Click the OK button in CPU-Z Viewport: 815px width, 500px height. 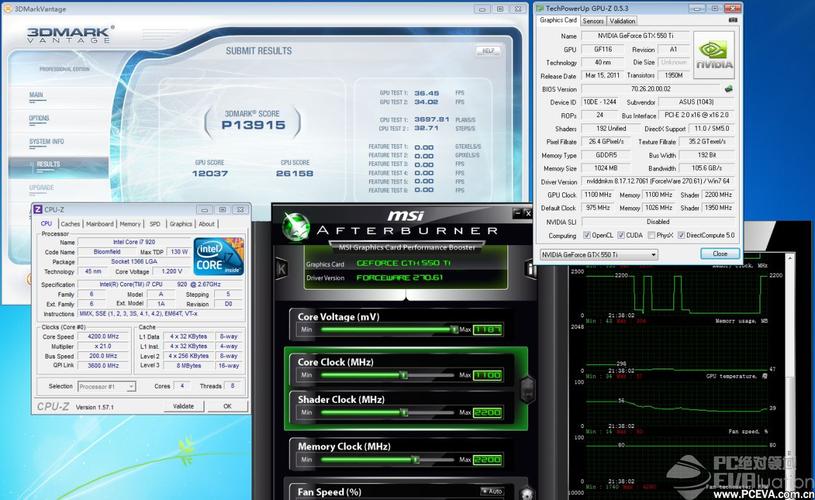pyautogui.click(x=227, y=406)
